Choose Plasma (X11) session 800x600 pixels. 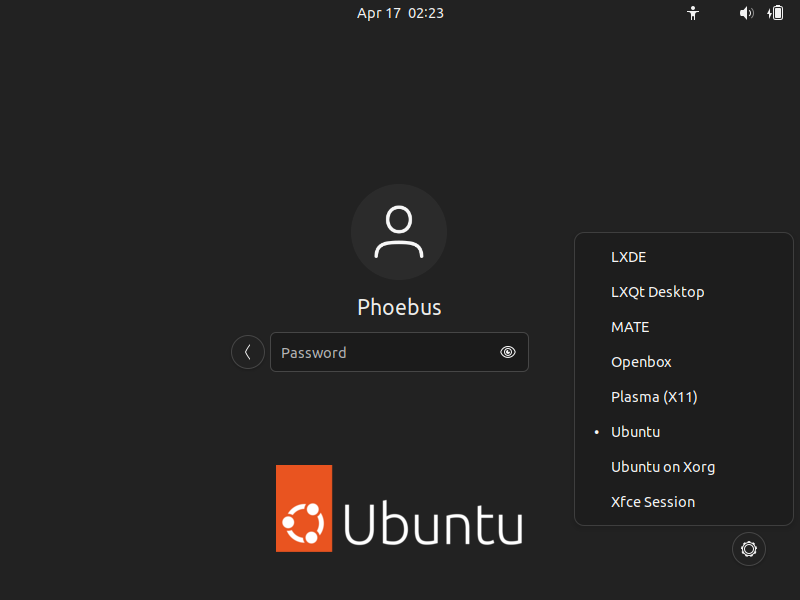(684, 397)
